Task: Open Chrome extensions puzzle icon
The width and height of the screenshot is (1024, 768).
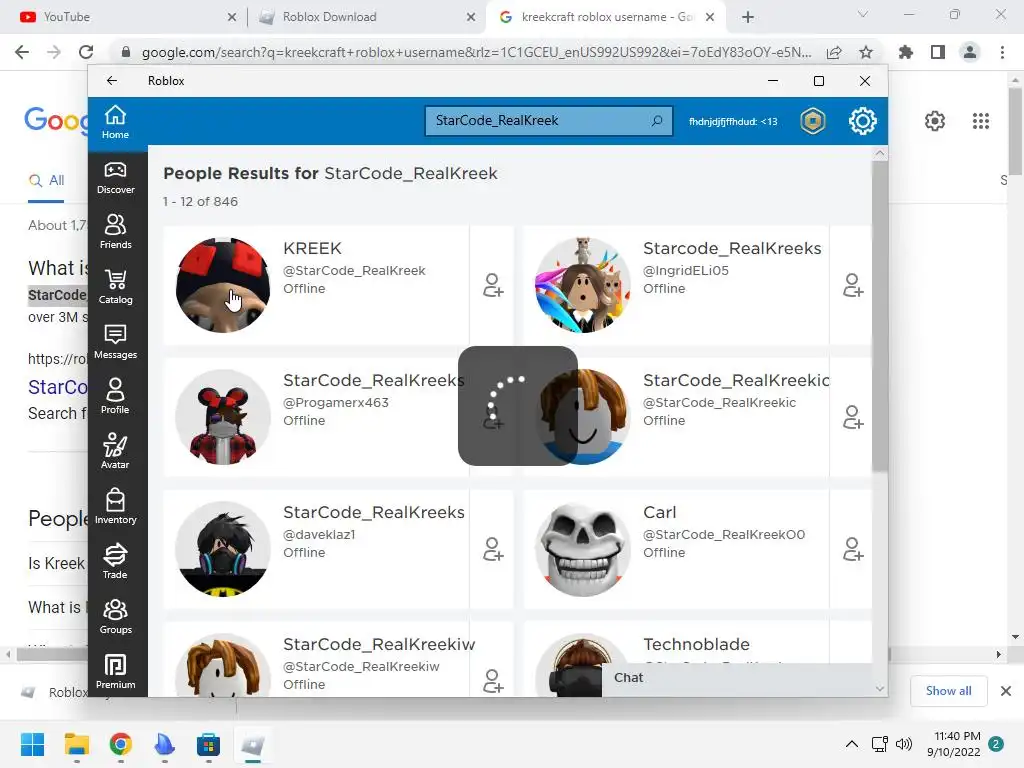Action: (x=905, y=52)
